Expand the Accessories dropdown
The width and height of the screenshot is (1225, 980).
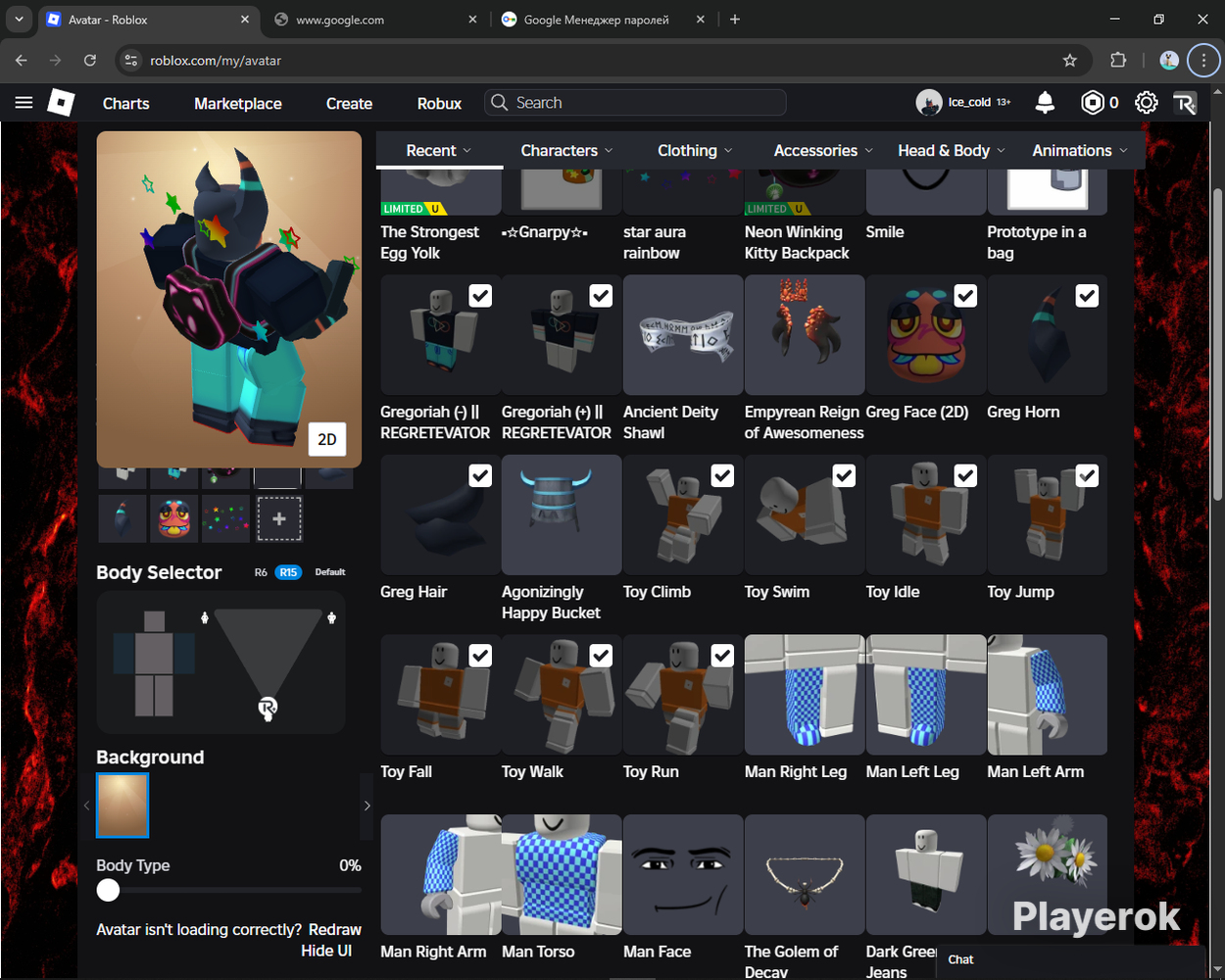(x=823, y=150)
